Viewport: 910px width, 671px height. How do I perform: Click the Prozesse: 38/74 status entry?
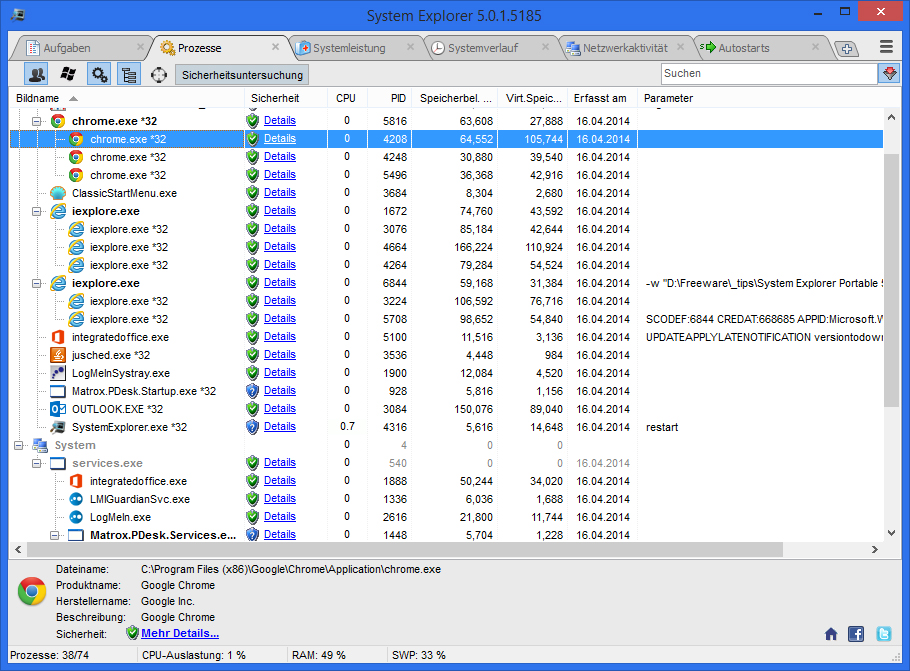tap(50, 655)
